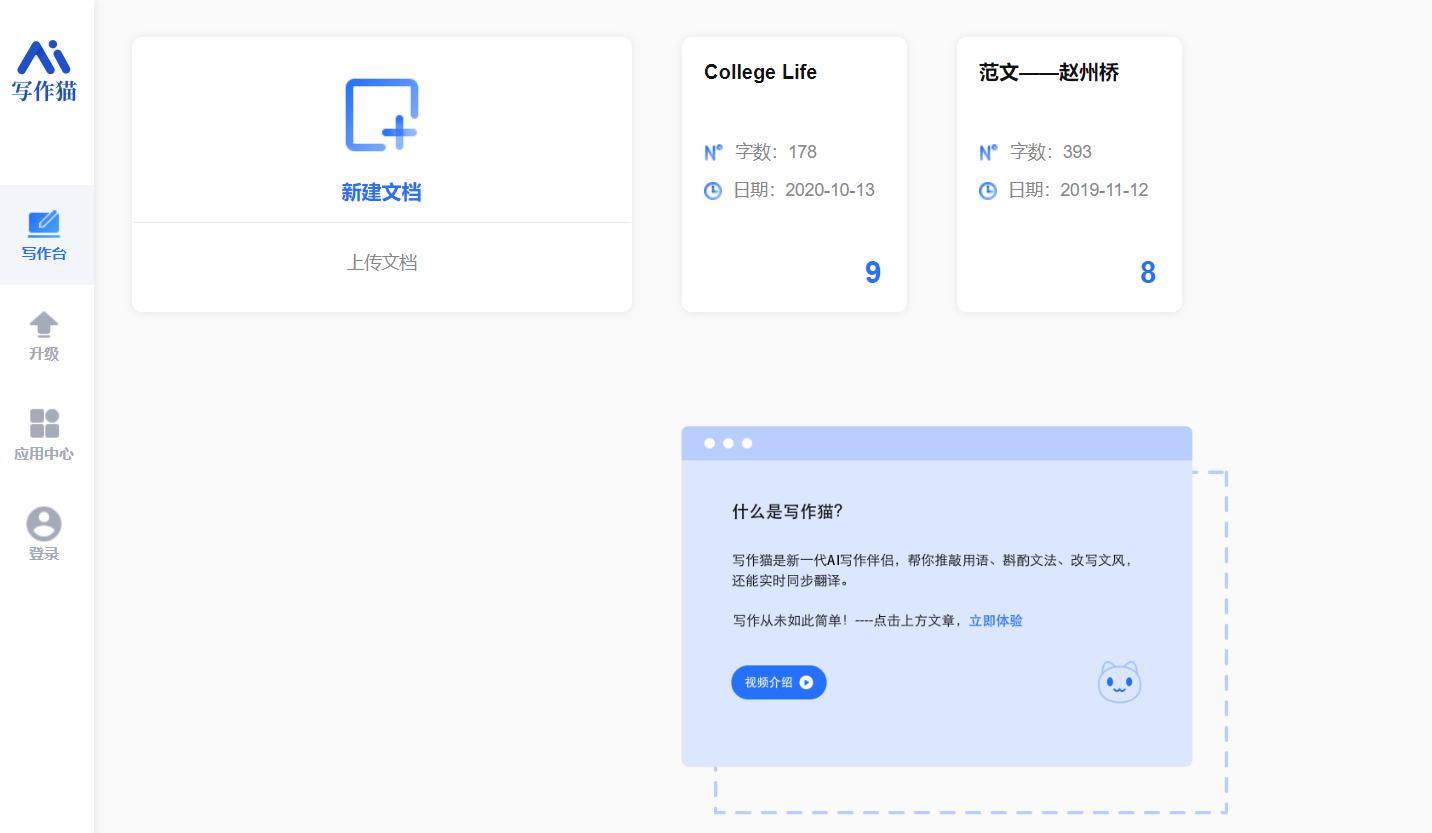The image size is (1432, 833).
Task: Click the 写作猫 logo
Action: pos(44,71)
